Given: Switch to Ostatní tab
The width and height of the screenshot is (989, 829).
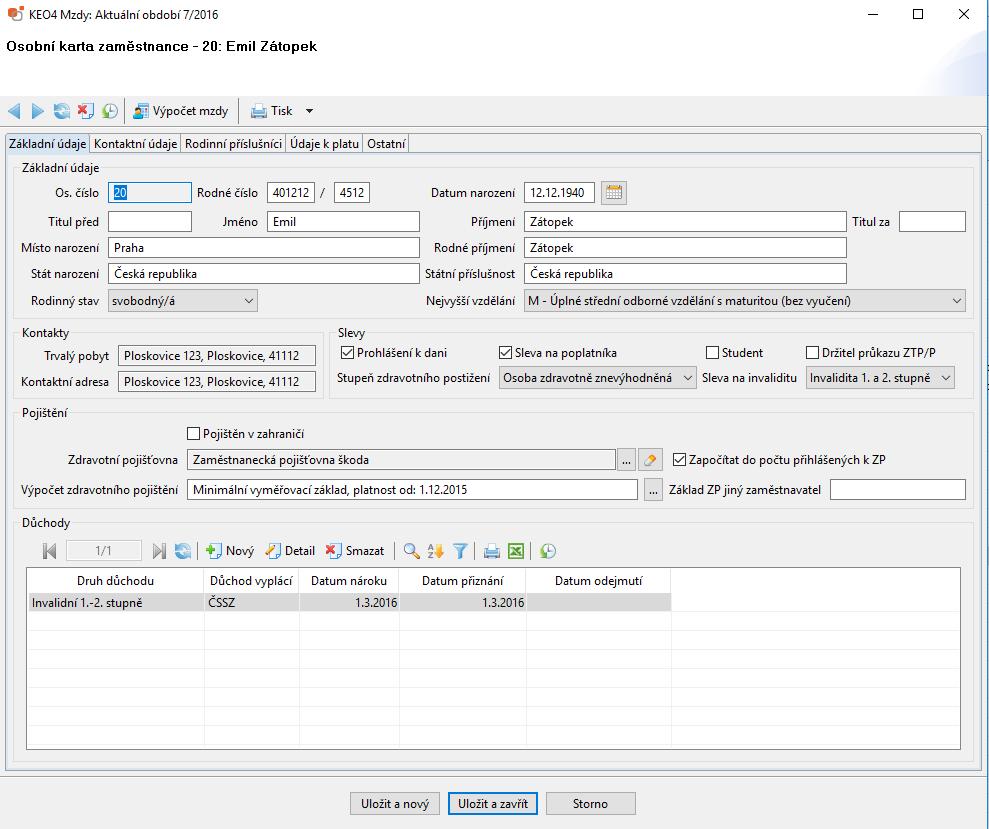Looking at the screenshot, I should pyautogui.click(x=386, y=144).
